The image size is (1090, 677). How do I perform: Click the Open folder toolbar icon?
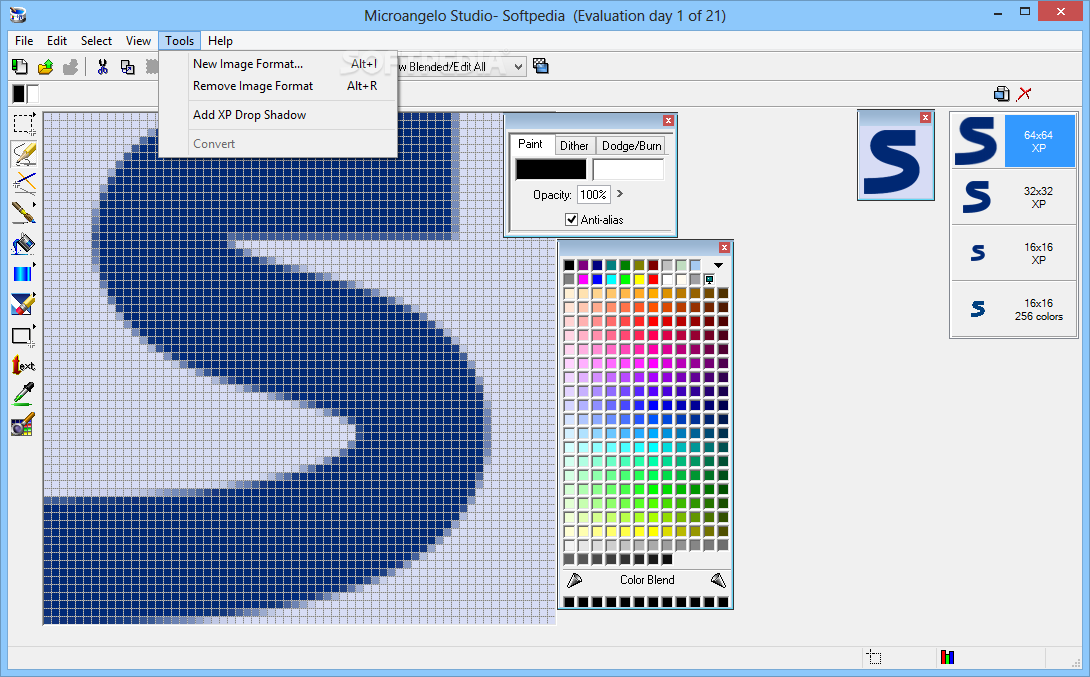coord(45,67)
